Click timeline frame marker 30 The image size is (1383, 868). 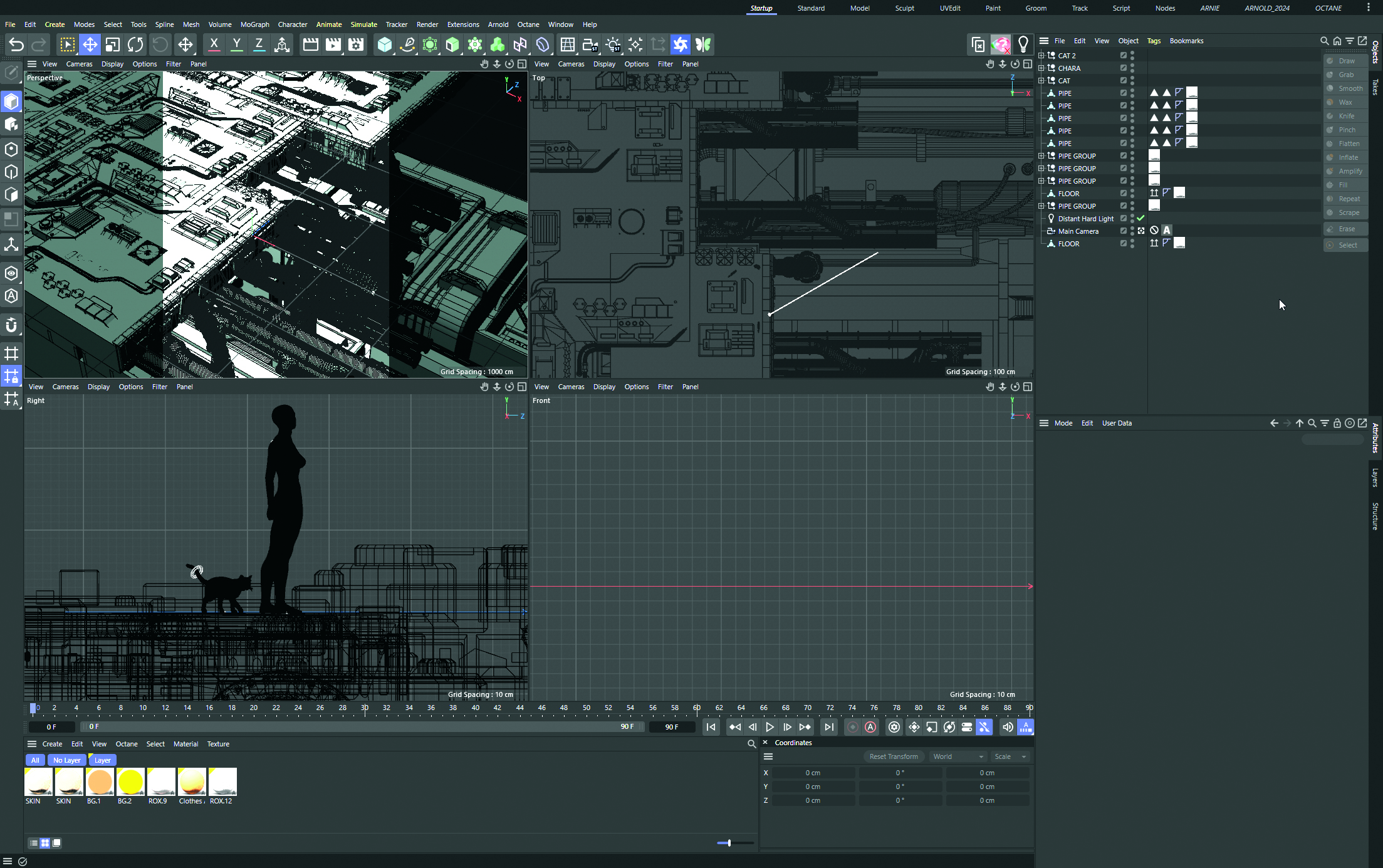(x=365, y=708)
